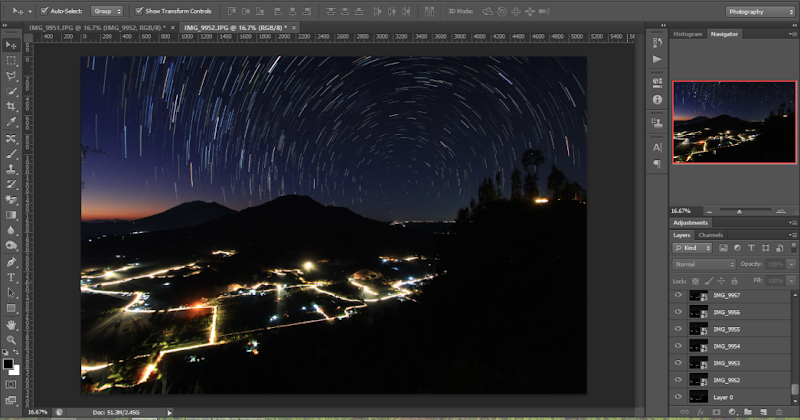This screenshot has height=420, width=800.
Task: Select the Eraser tool
Action: pyautogui.click(x=11, y=200)
